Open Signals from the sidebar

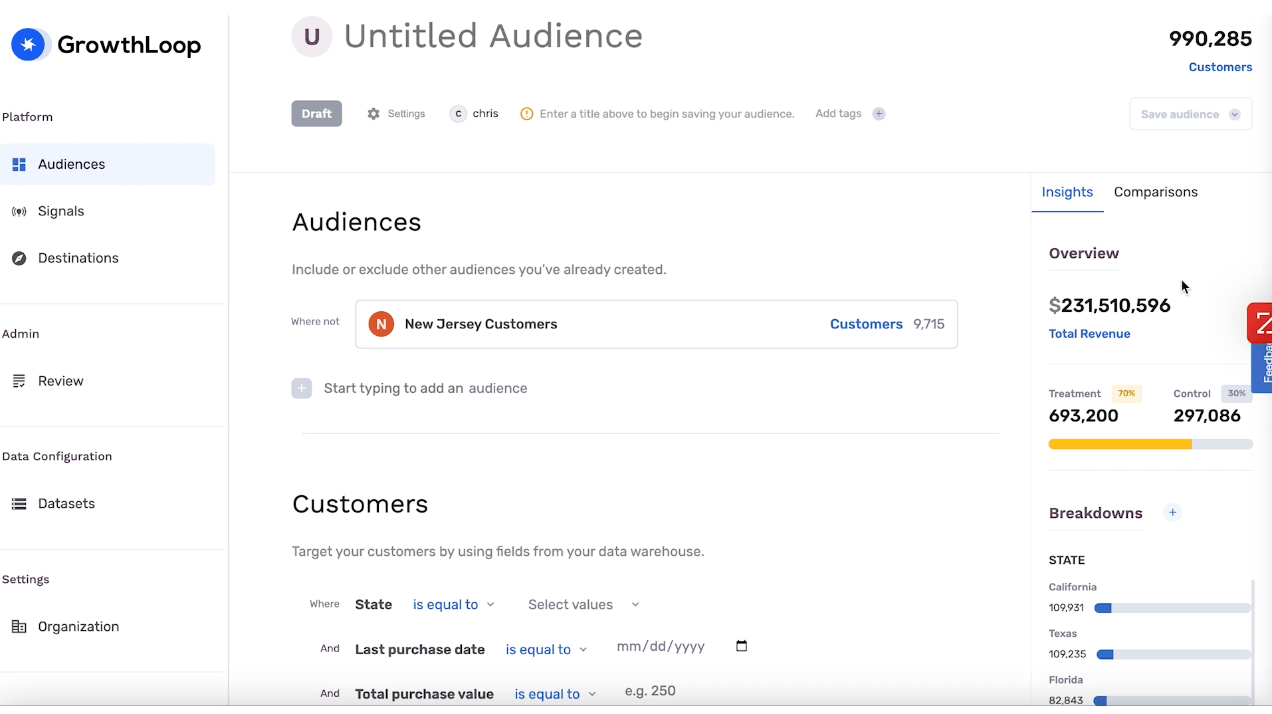point(61,211)
